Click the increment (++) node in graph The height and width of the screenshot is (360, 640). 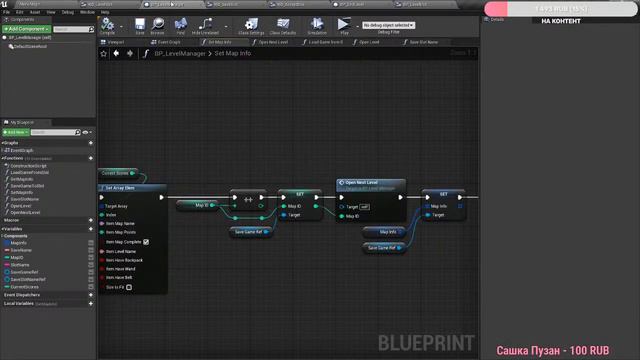tap(248, 200)
